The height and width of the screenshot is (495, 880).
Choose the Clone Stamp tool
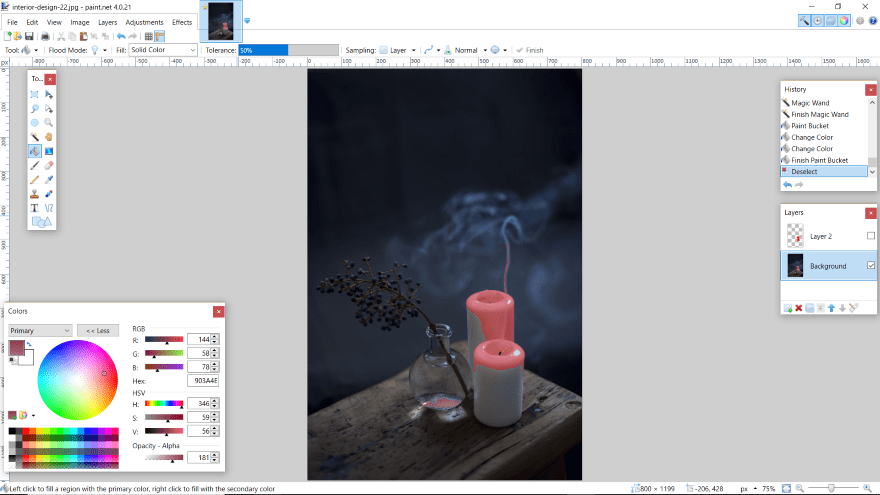point(34,194)
